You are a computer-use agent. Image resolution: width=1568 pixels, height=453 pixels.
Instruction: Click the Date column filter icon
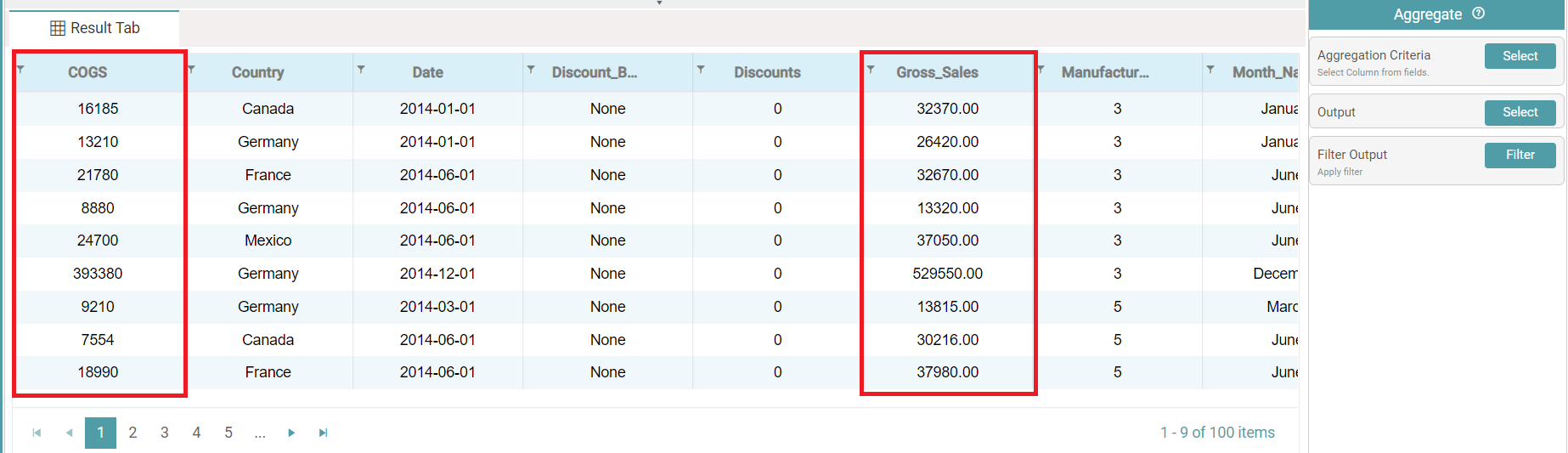point(361,70)
